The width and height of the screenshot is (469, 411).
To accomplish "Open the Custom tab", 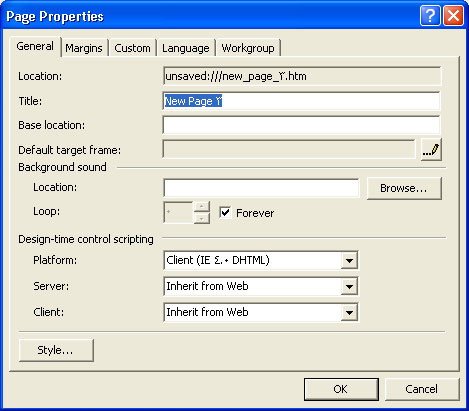I will pyautogui.click(x=132, y=48).
